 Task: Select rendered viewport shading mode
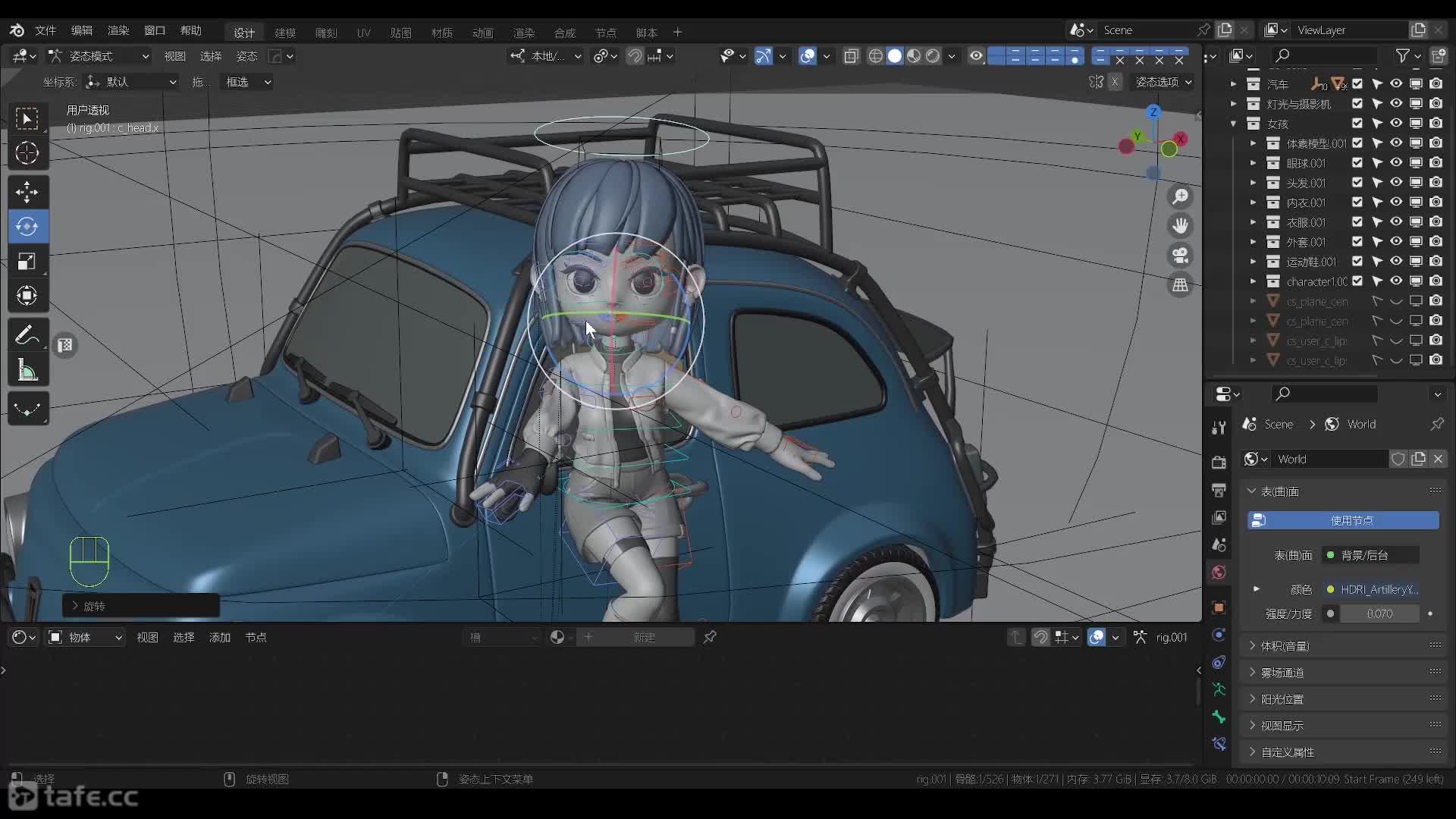click(x=933, y=56)
